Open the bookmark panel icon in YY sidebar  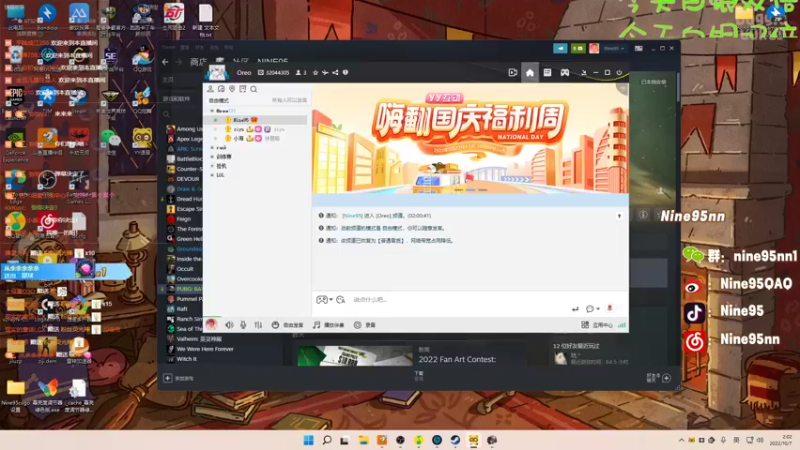click(243, 89)
